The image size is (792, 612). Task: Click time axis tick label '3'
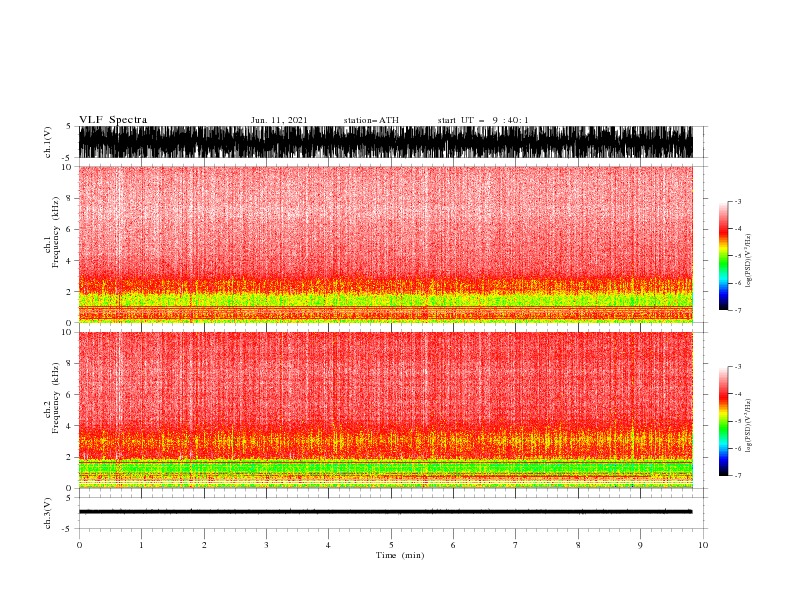click(x=266, y=545)
